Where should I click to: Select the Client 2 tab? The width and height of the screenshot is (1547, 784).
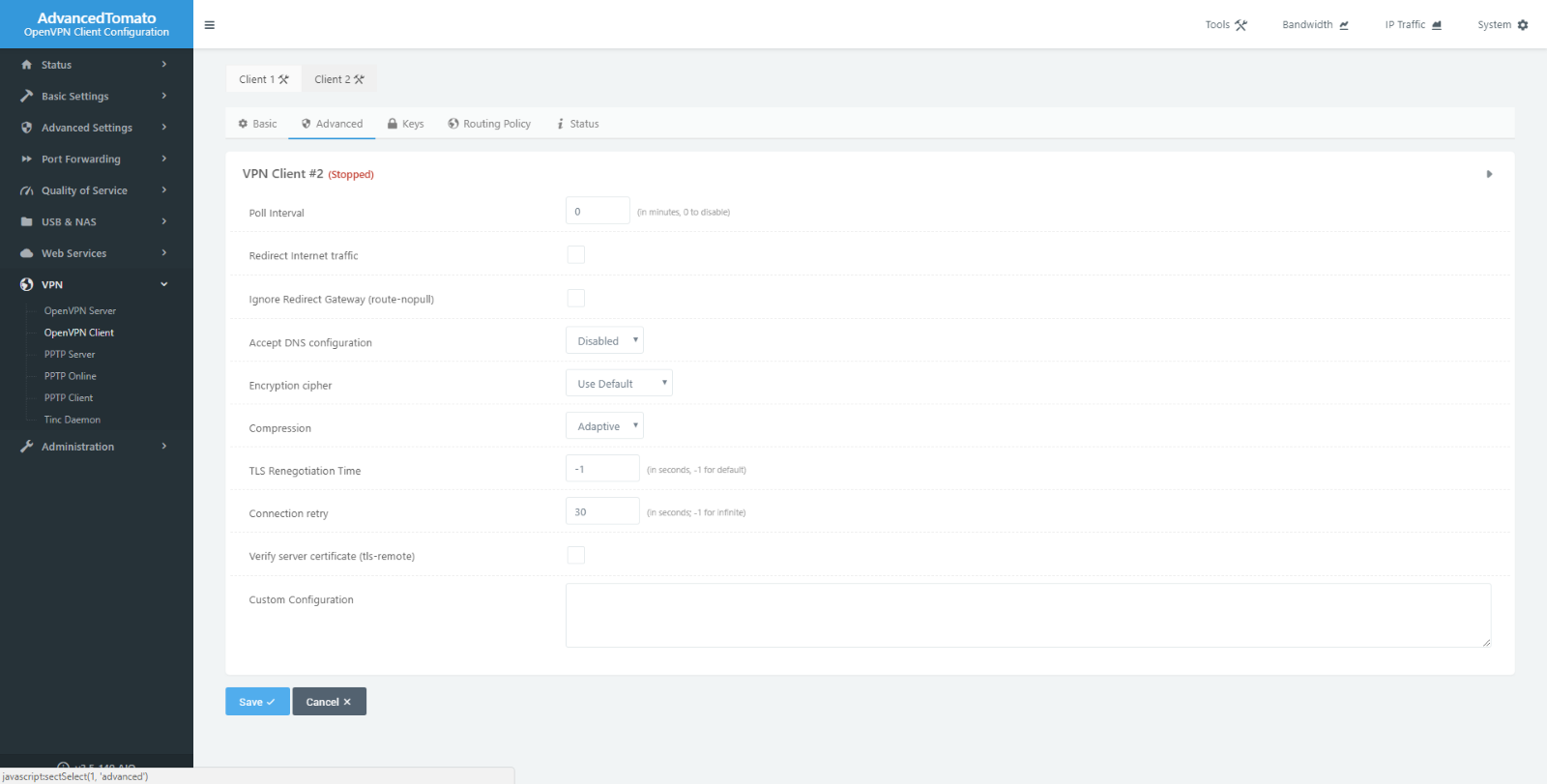point(339,79)
